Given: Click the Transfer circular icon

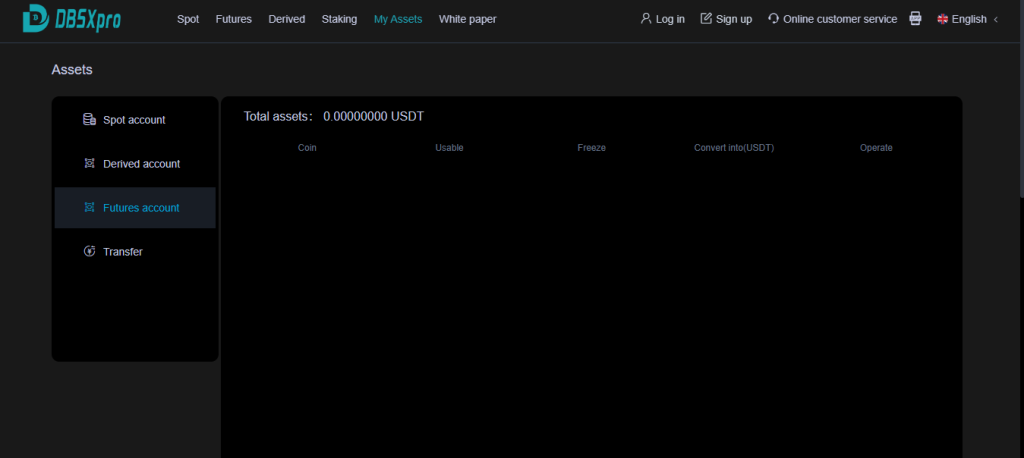Looking at the screenshot, I should (89, 251).
